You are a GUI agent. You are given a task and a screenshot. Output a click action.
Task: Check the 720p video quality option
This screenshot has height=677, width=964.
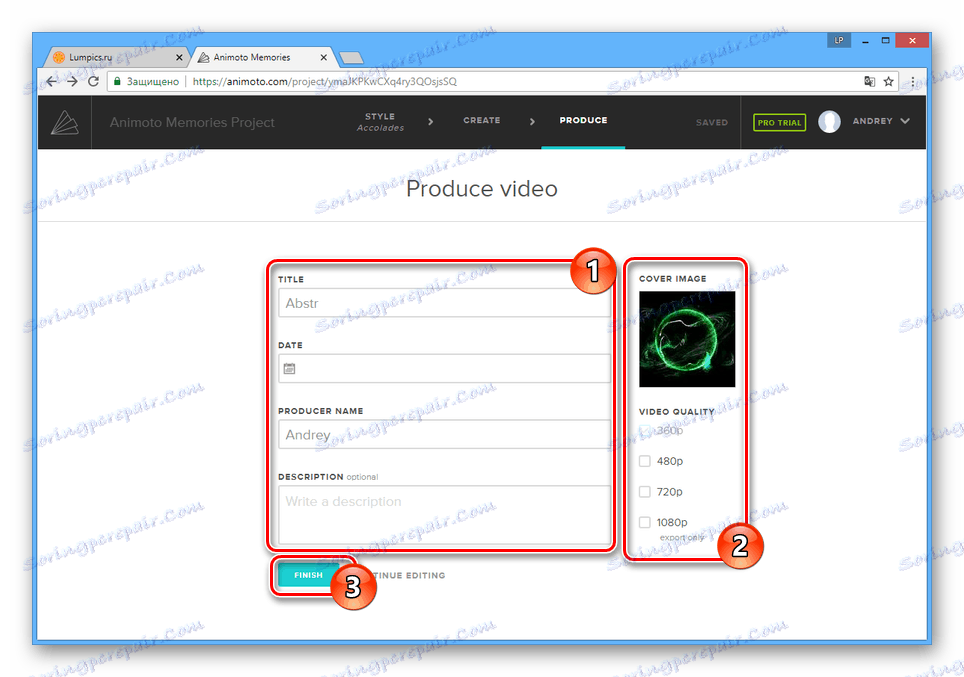[645, 491]
